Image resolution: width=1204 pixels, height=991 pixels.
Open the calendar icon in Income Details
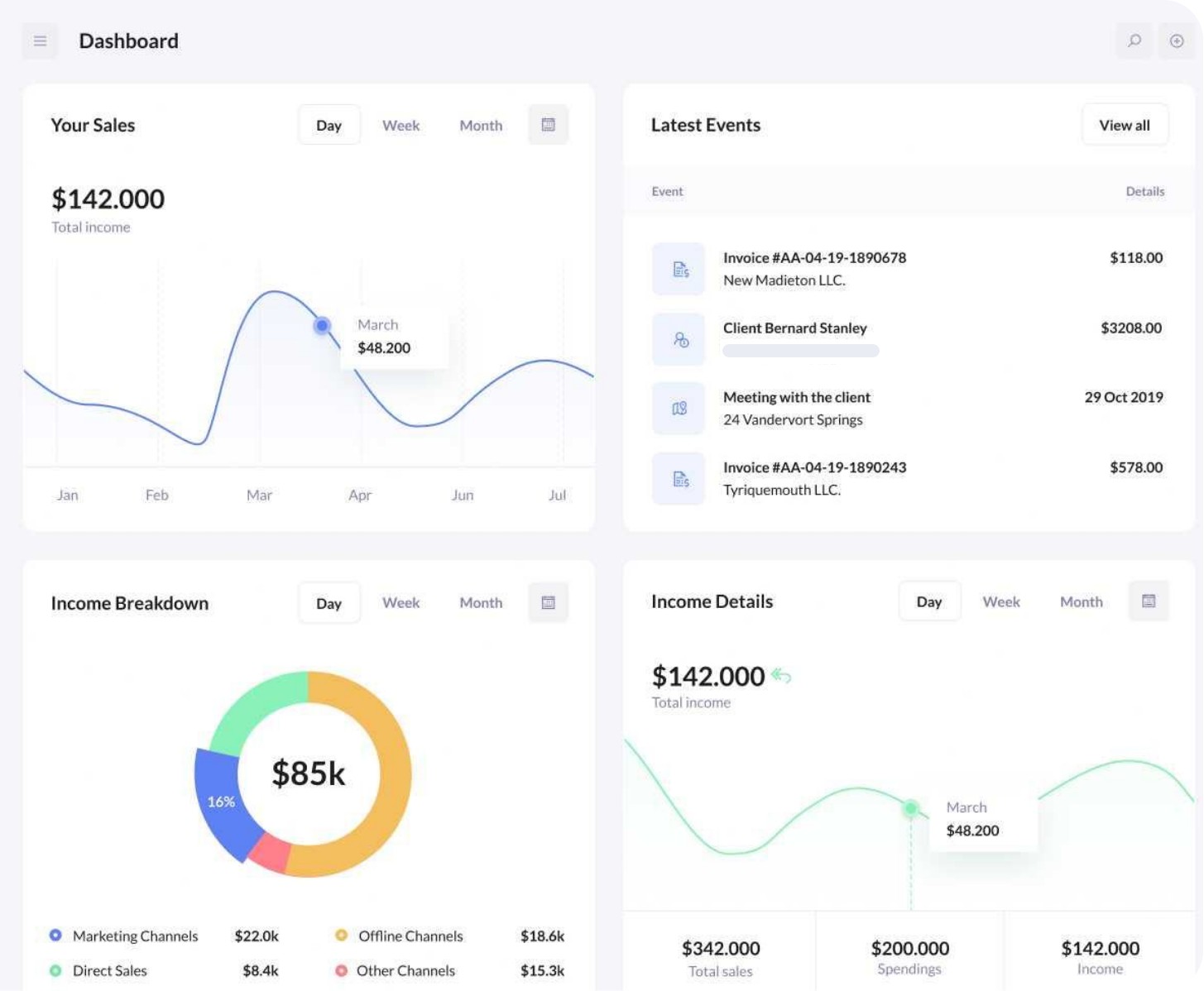1149,601
